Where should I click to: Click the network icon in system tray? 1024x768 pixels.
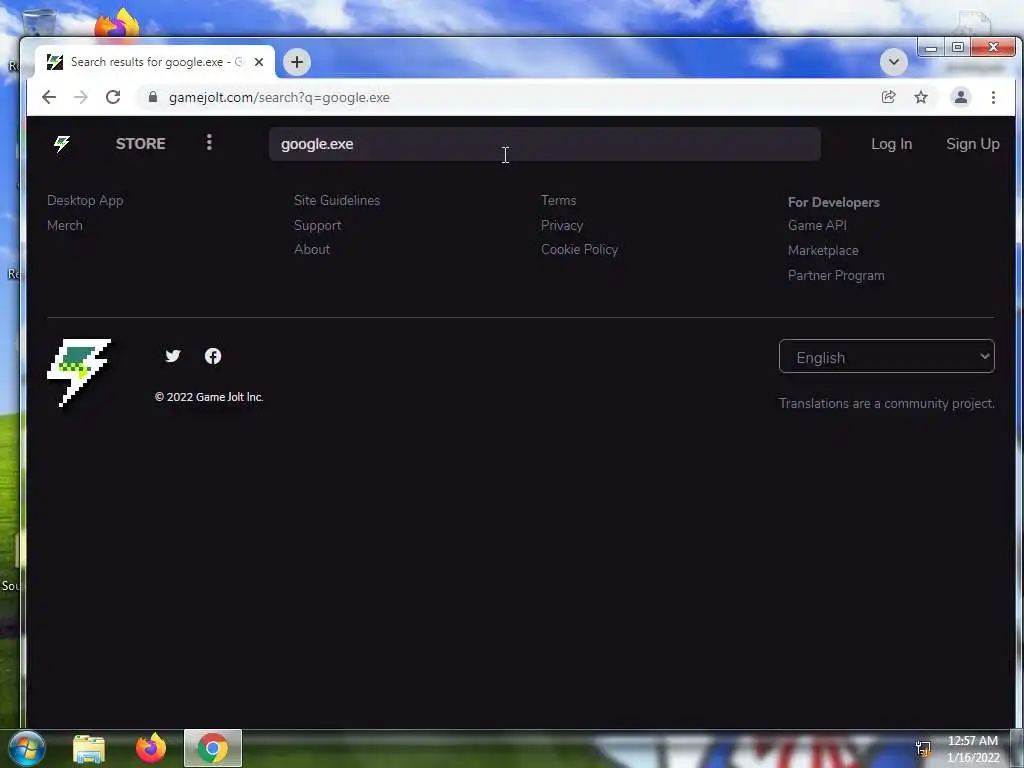pos(923,748)
